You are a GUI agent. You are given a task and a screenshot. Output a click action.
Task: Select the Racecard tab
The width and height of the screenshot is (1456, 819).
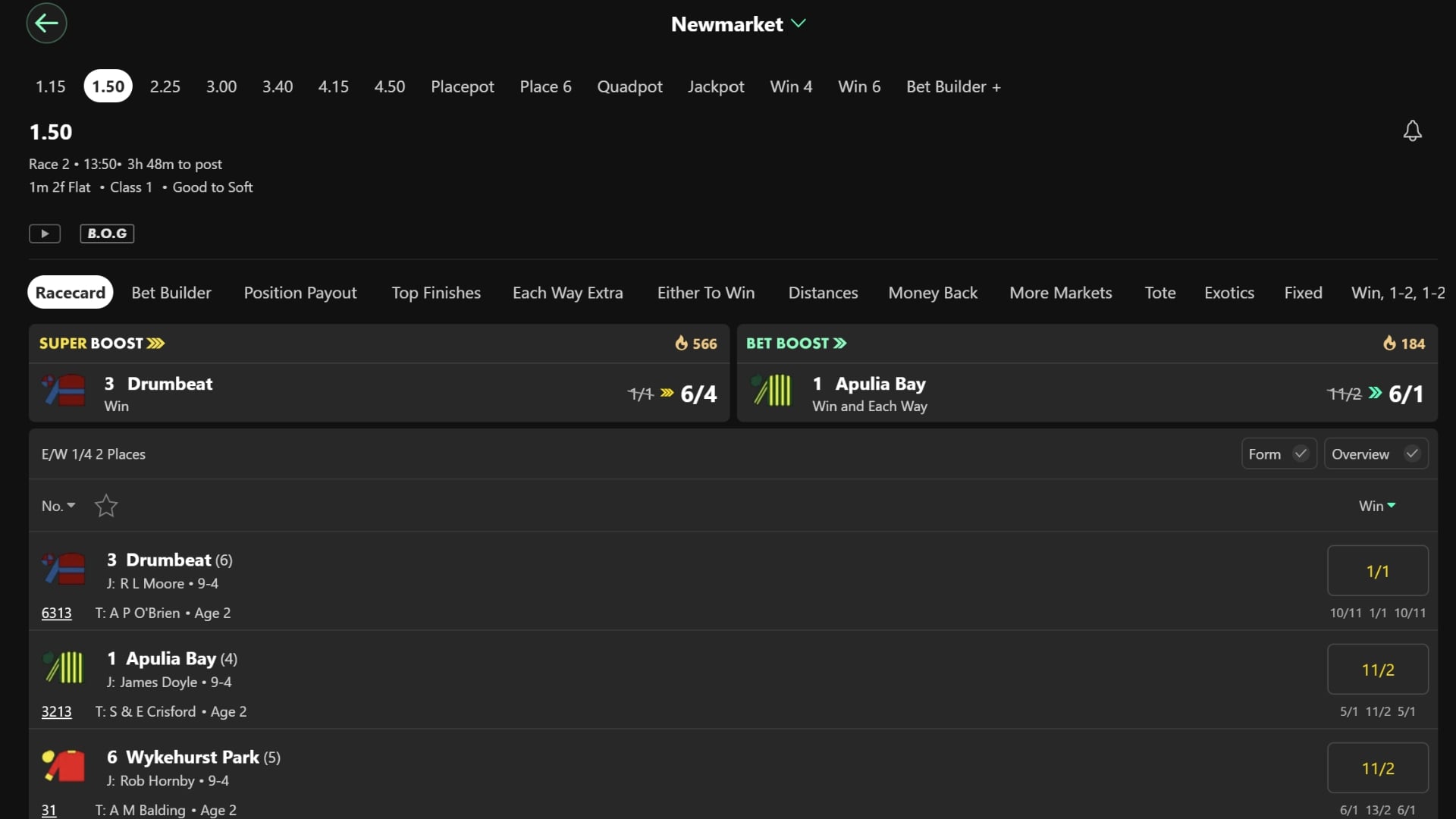point(71,293)
